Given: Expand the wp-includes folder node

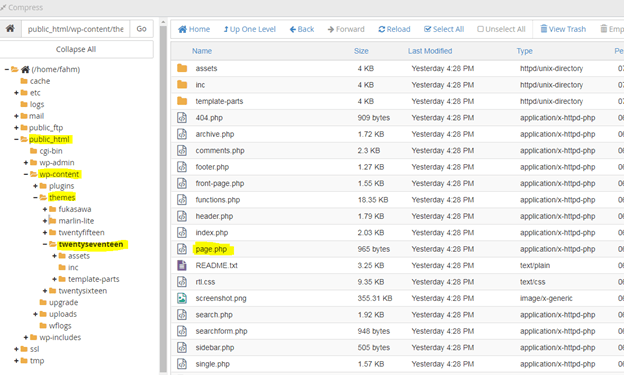Looking at the screenshot, I should coord(26,337).
